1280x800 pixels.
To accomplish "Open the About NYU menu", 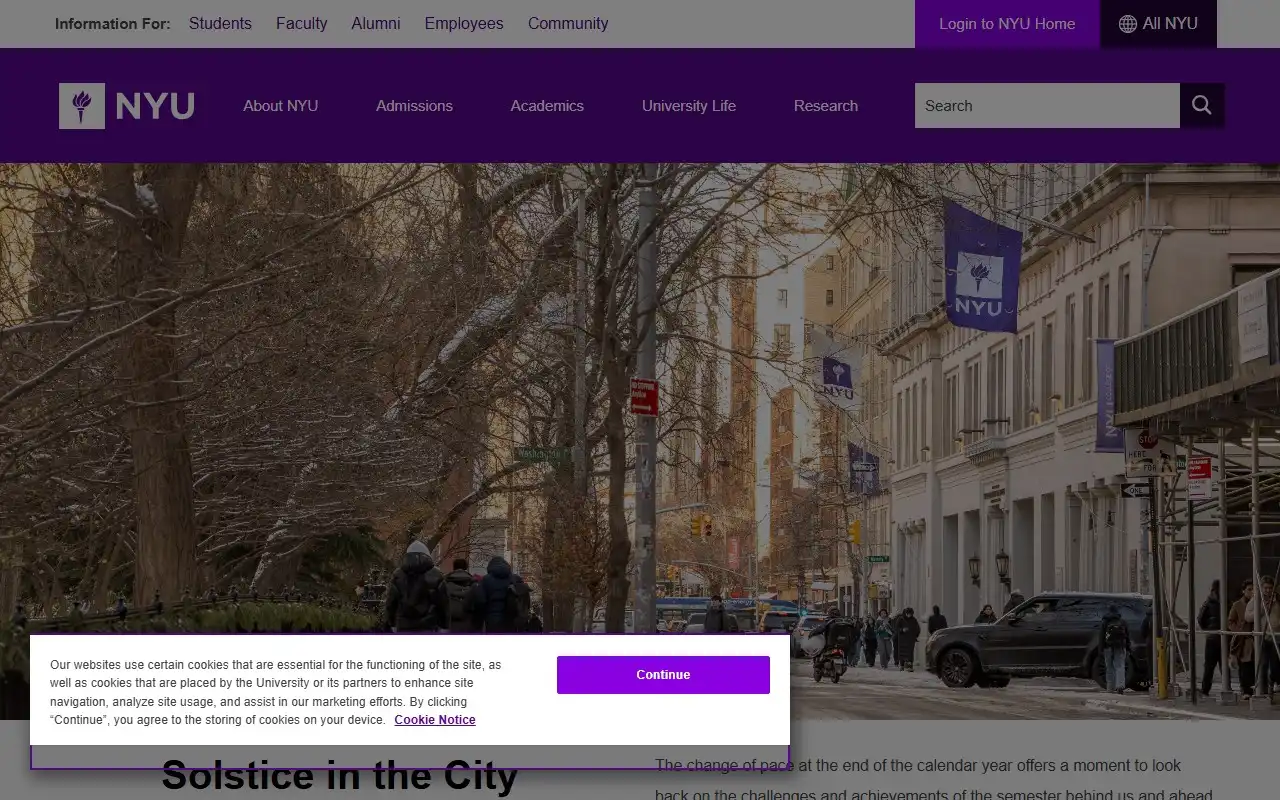I will coord(280,106).
